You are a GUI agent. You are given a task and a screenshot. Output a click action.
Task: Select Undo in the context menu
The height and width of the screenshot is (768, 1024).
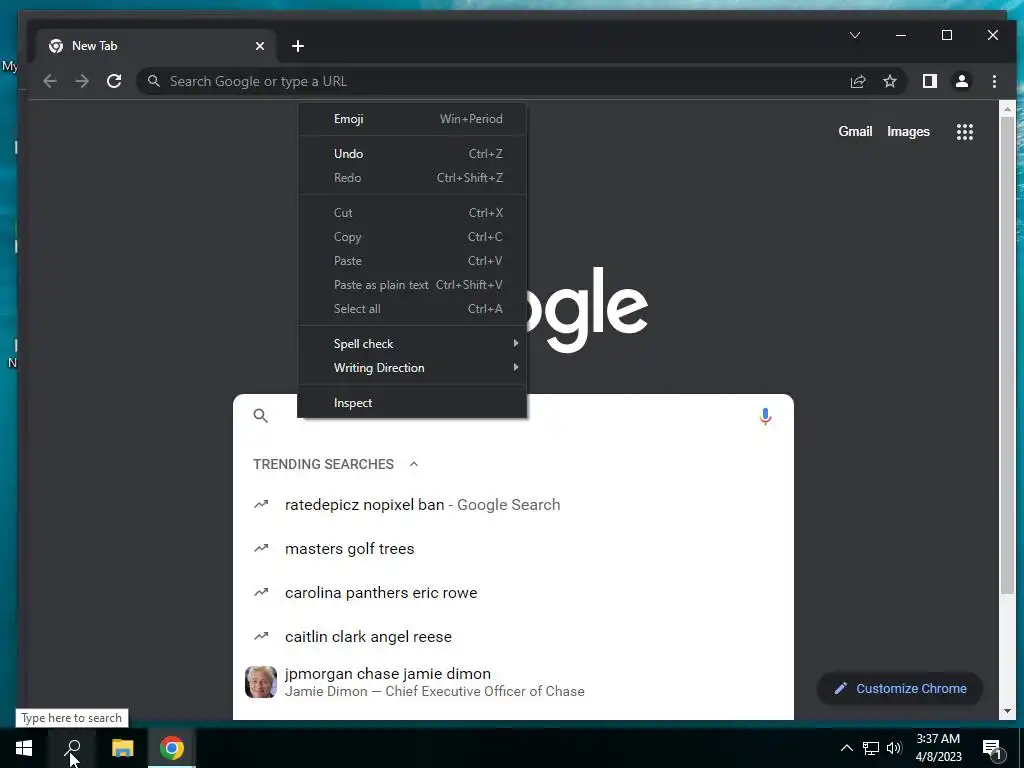pyautogui.click(x=412, y=153)
